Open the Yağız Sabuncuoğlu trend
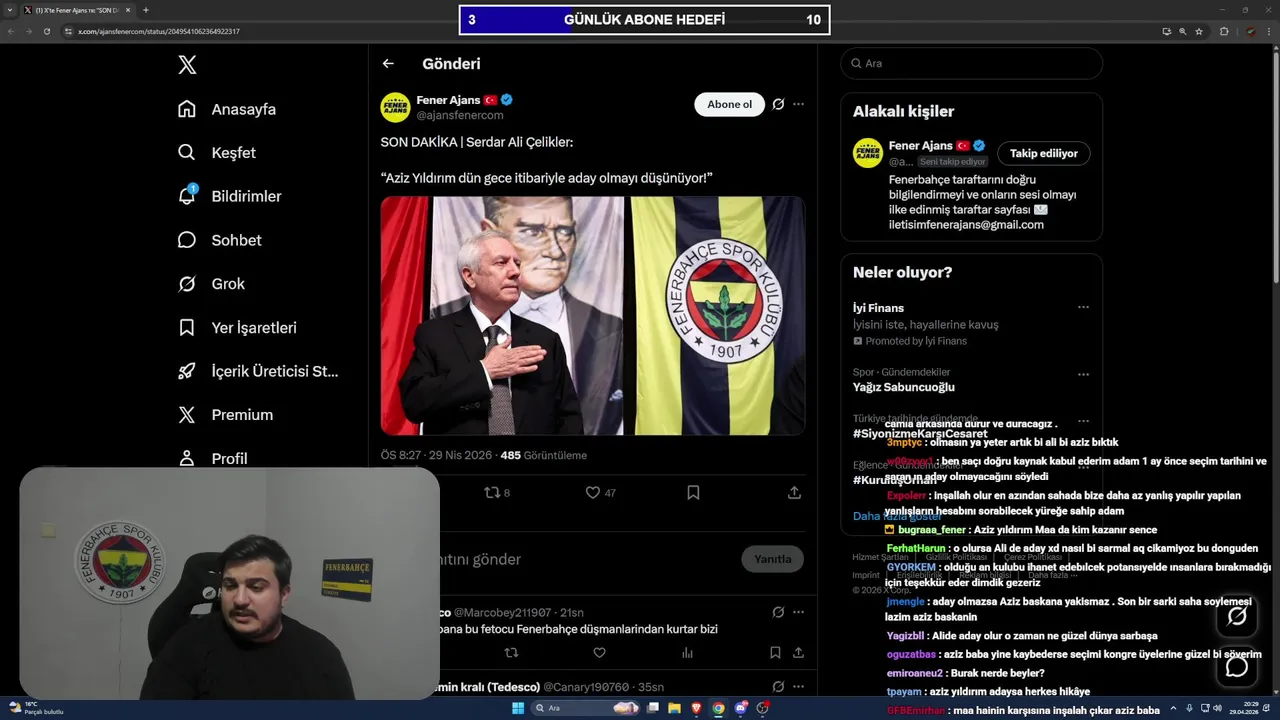Screen dimensions: 1280x720 pos(904,387)
